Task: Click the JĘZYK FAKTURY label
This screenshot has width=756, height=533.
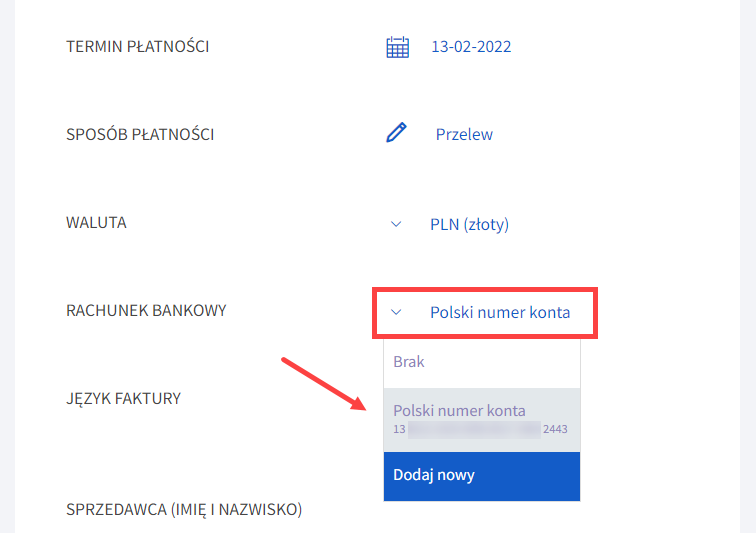Action: pos(123,398)
